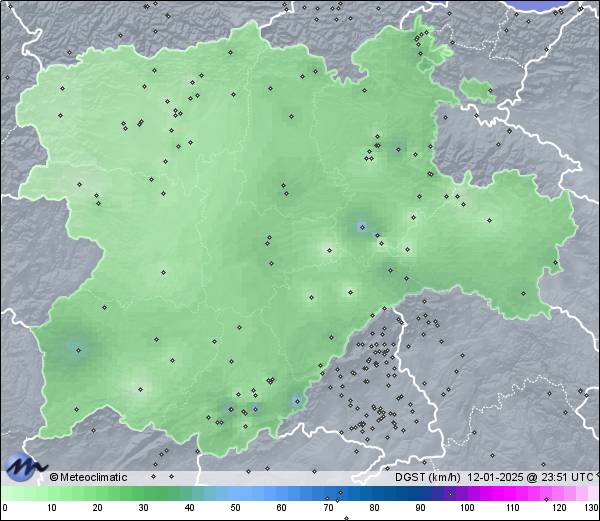This screenshot has width=600, height=521.
Task: Click the legend value 70
Action: point(328,508)
